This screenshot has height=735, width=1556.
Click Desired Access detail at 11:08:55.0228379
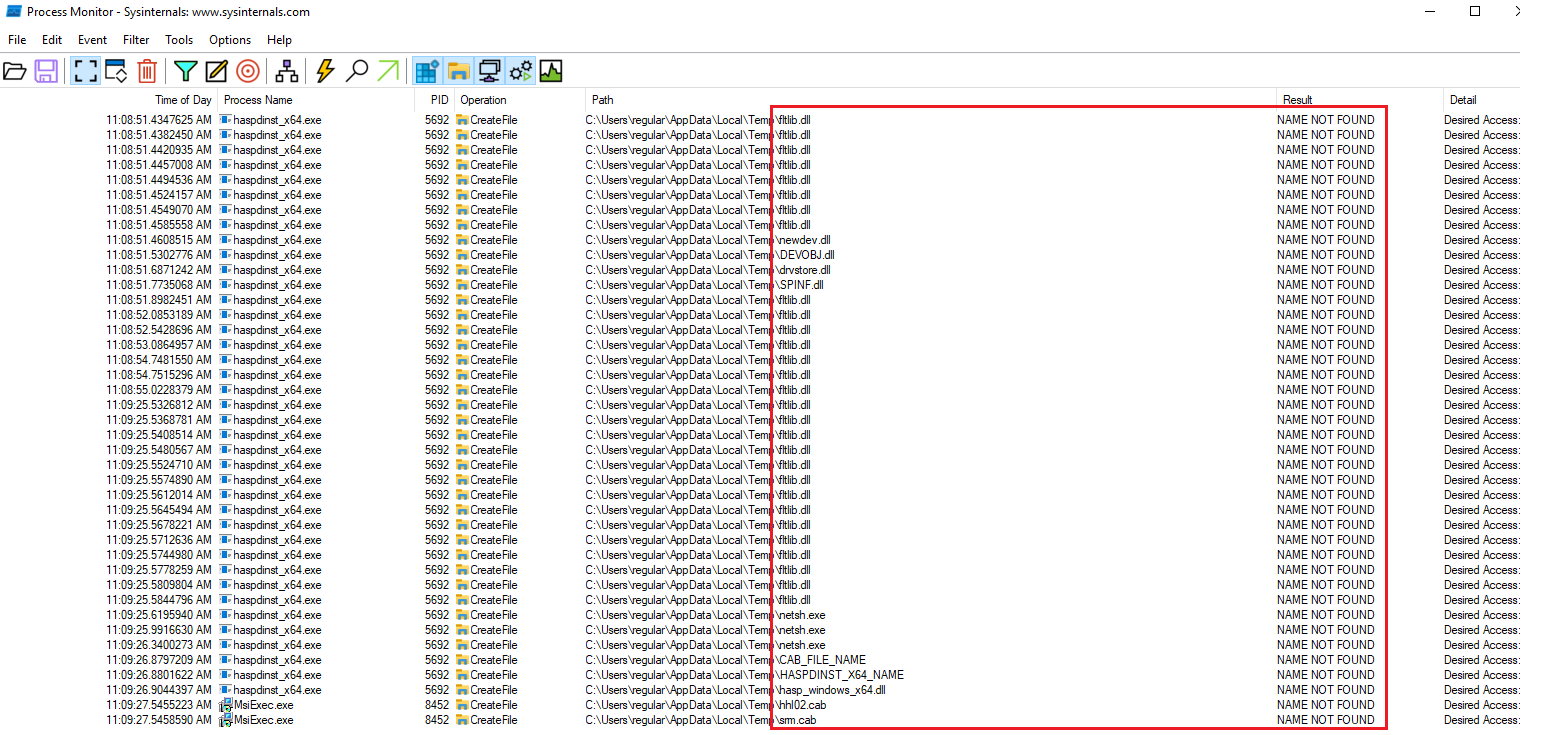[x=1482, y=390]
